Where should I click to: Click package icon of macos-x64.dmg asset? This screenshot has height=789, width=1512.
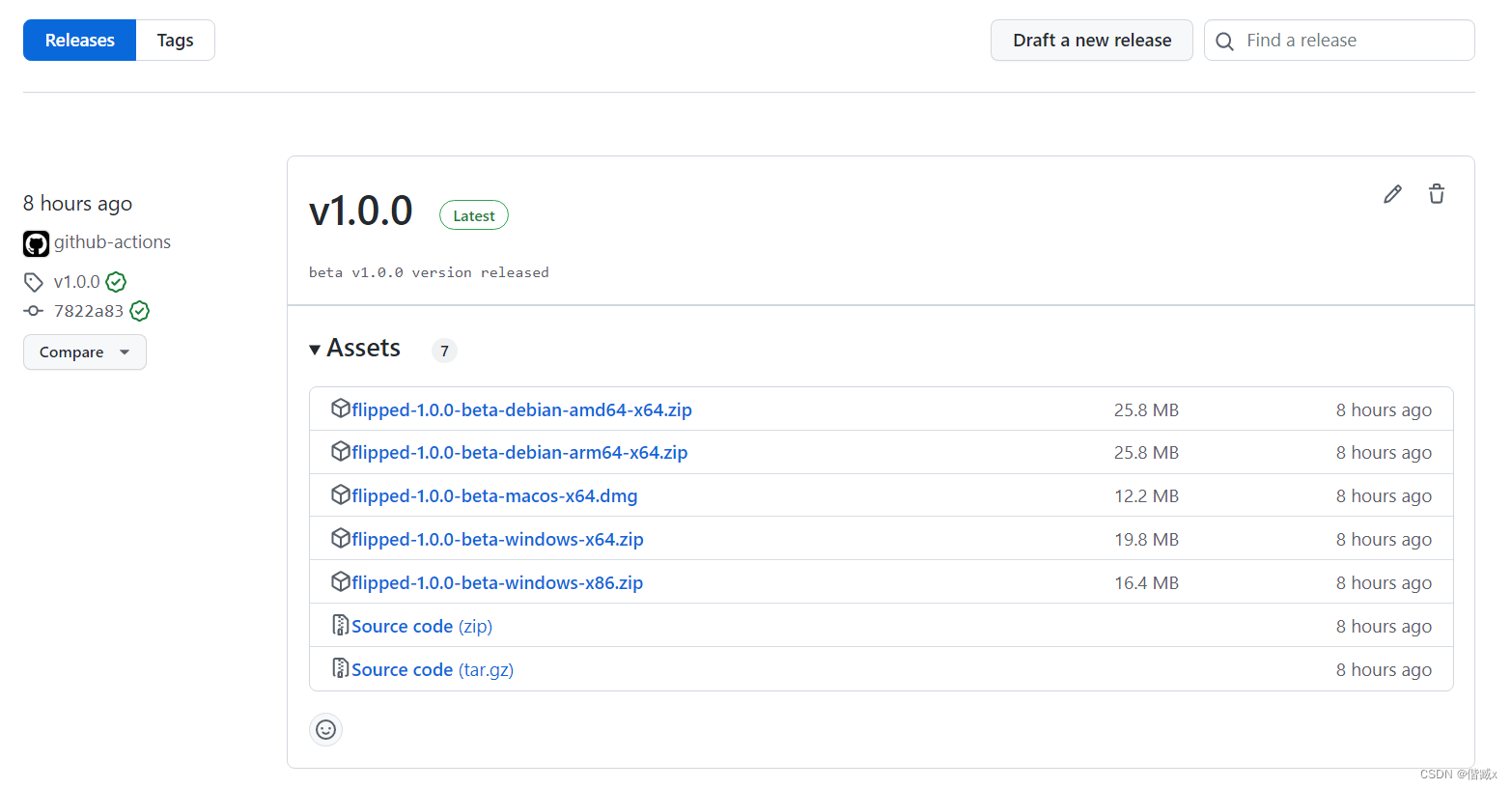coord(340,494)
